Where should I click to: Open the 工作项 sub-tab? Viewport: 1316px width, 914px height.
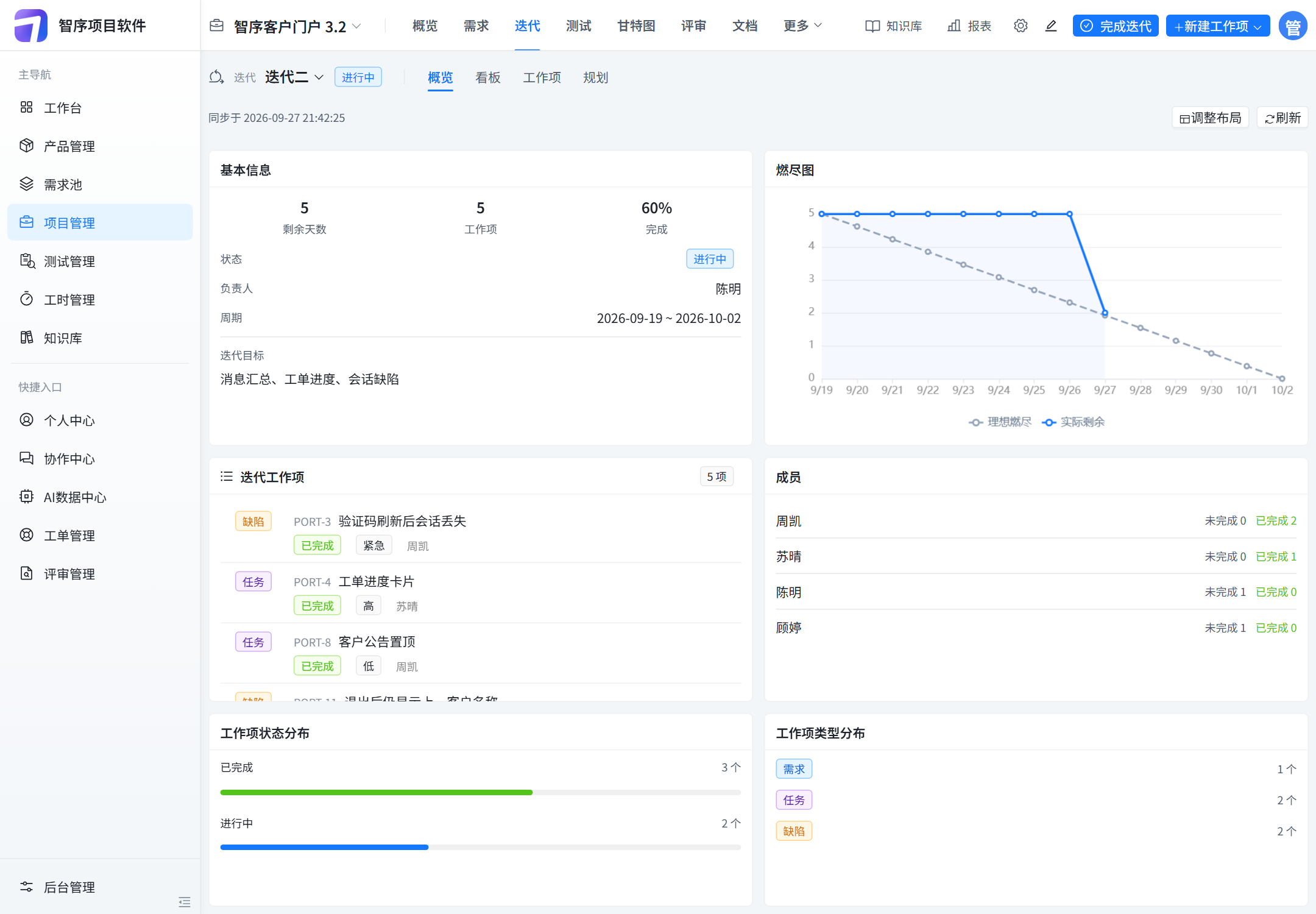coord(542,77)
